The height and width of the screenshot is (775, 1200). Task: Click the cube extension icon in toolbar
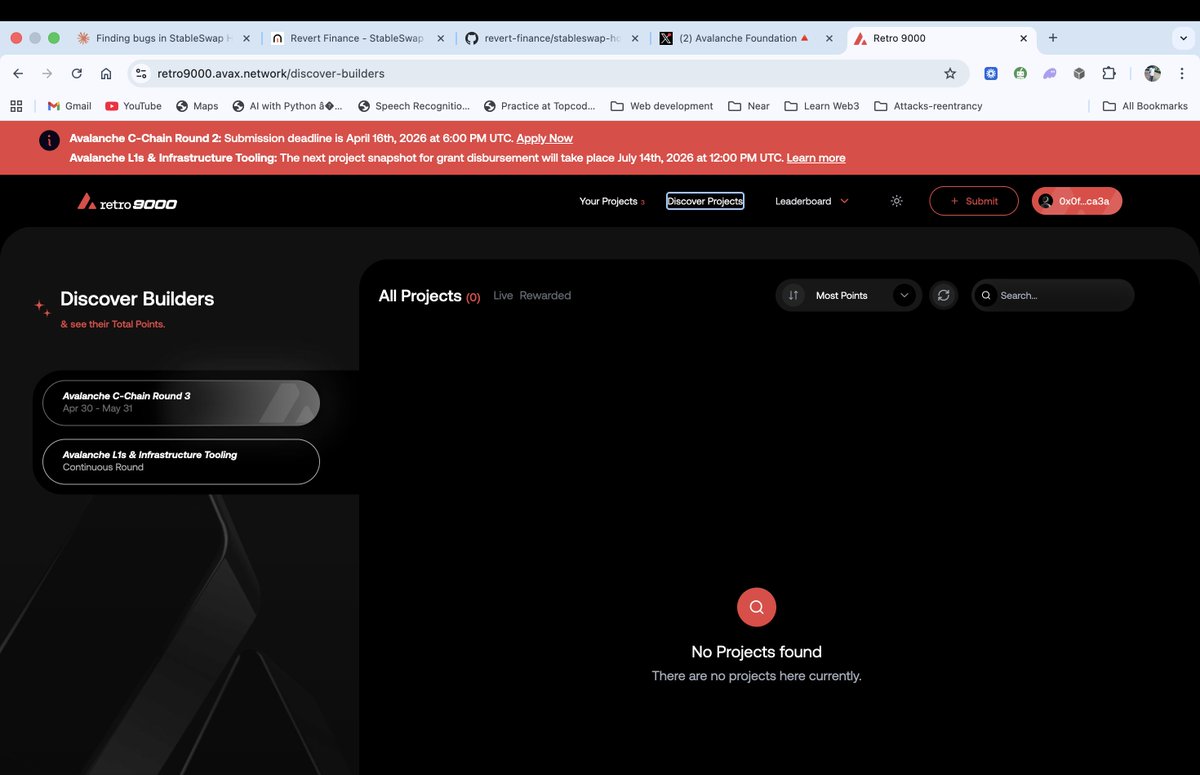click(1079, 73)
